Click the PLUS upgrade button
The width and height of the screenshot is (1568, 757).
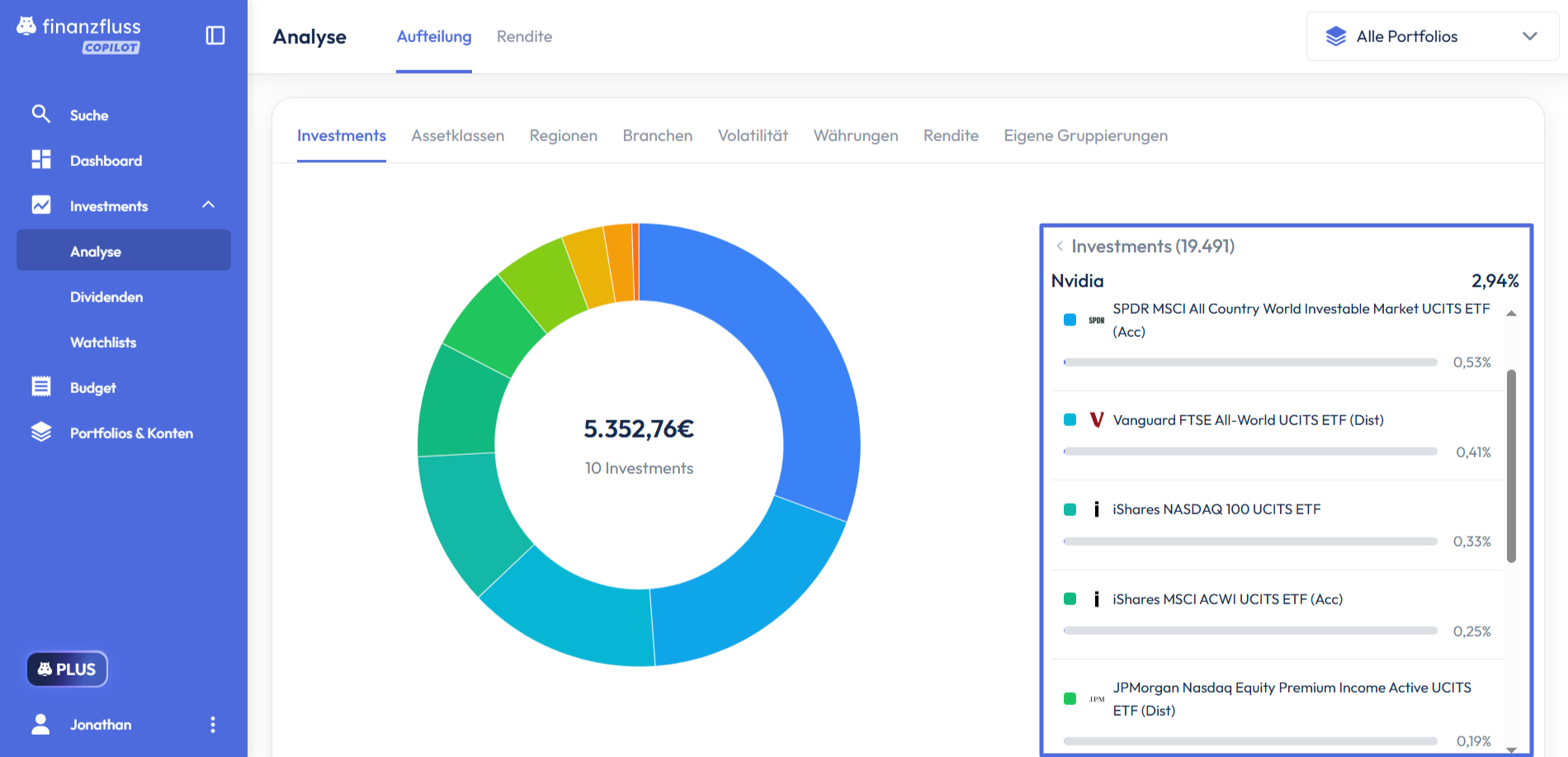tap(67, 669)
